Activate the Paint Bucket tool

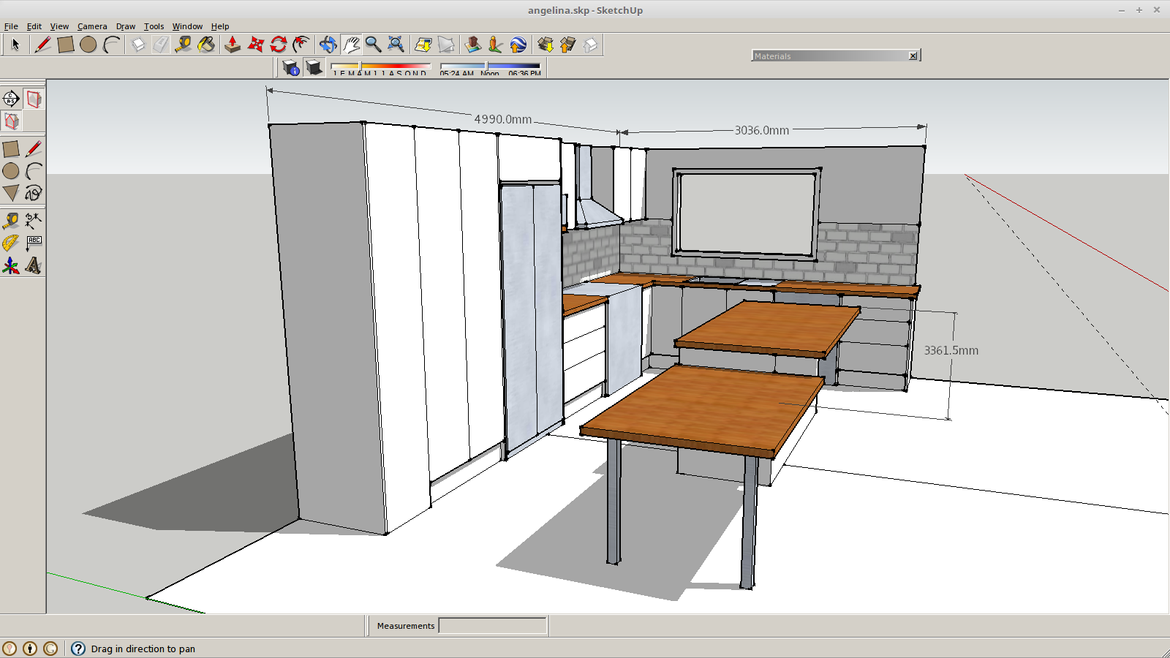tap(206, 44)
